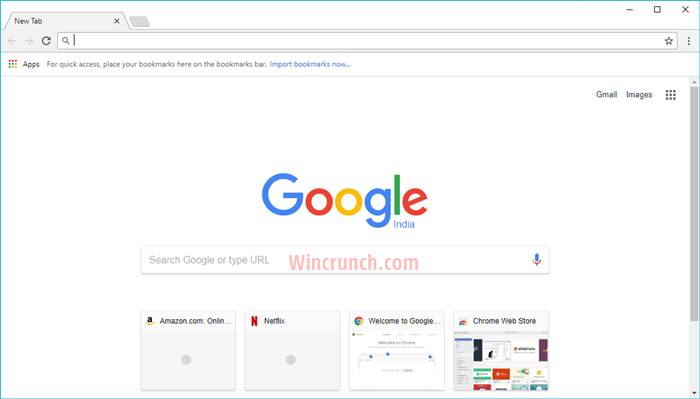Open the Chrome Web Store tile
This screenshot has width=700, height=399.
coord(501,351)
